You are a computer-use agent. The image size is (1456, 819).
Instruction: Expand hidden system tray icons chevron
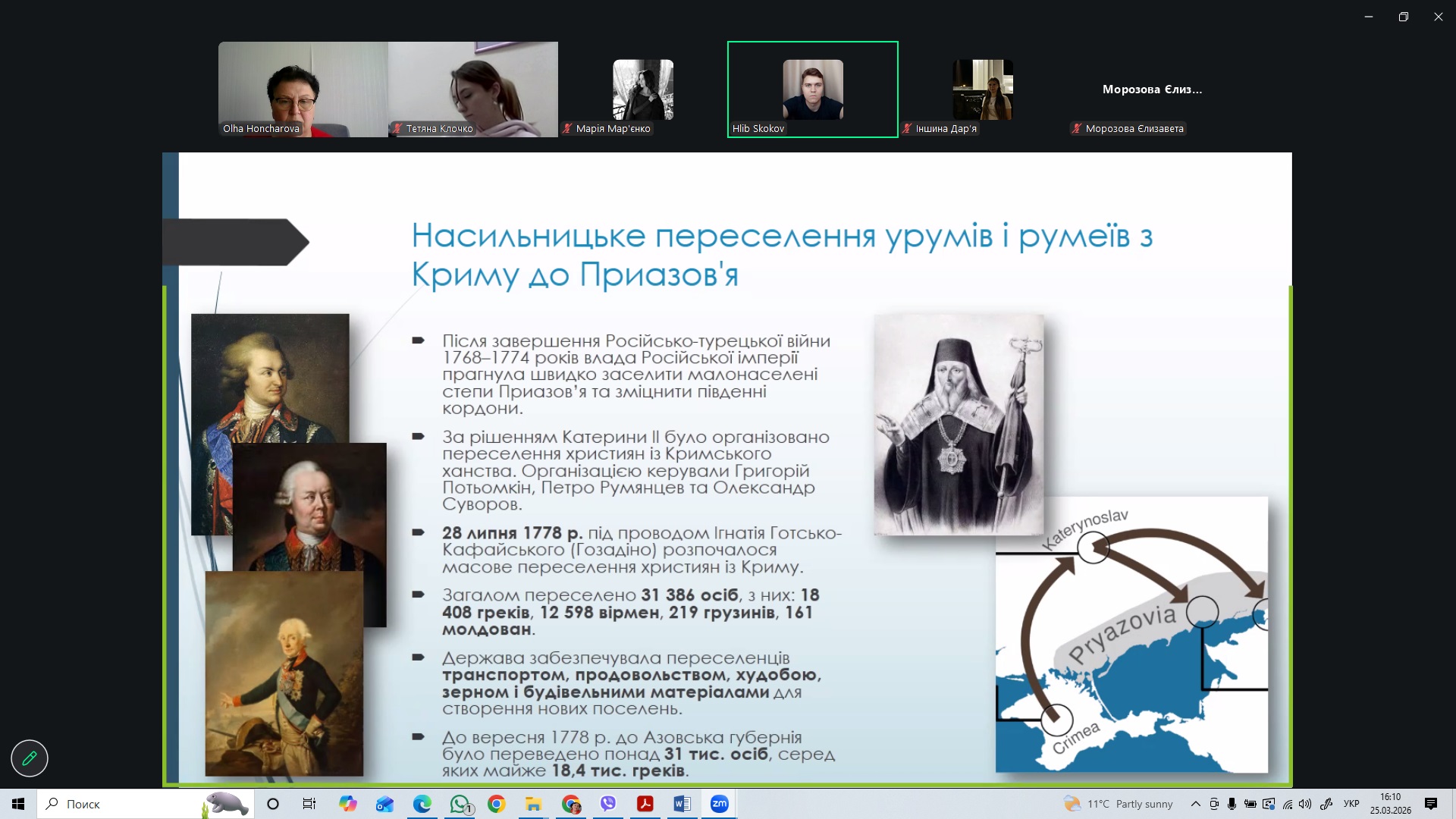1196,804
